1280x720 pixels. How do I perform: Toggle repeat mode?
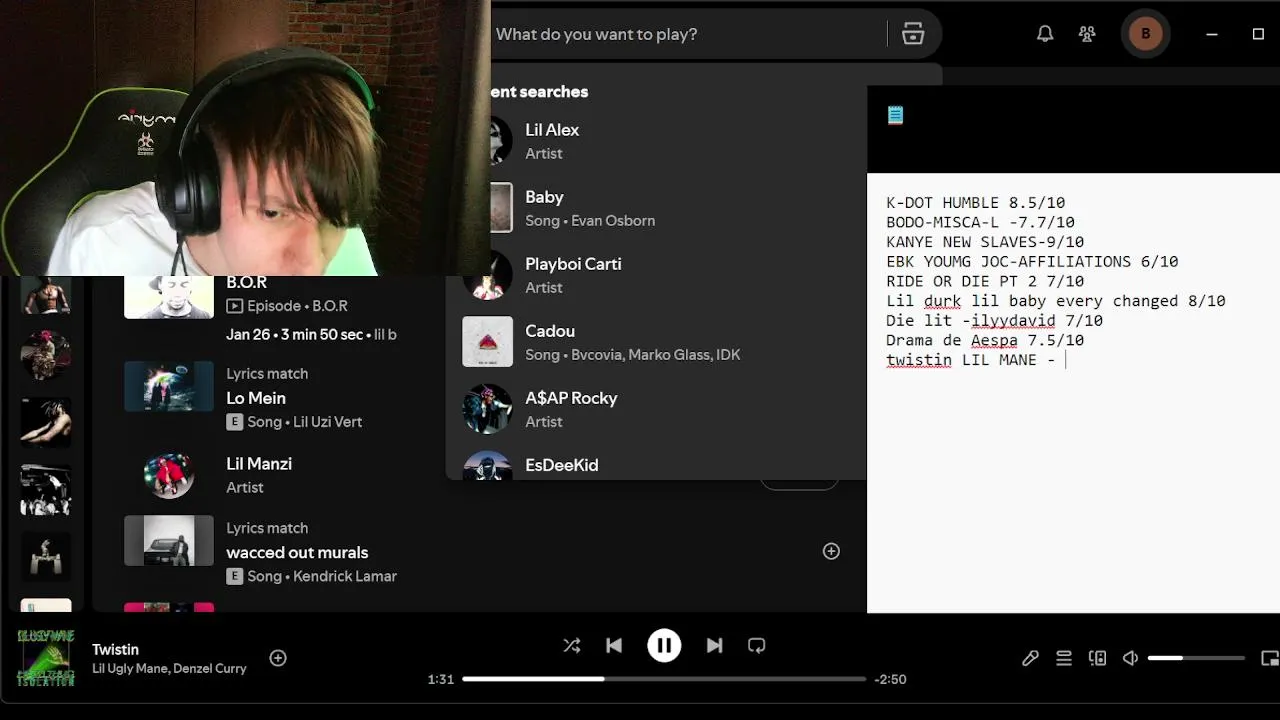coord(757,646)
